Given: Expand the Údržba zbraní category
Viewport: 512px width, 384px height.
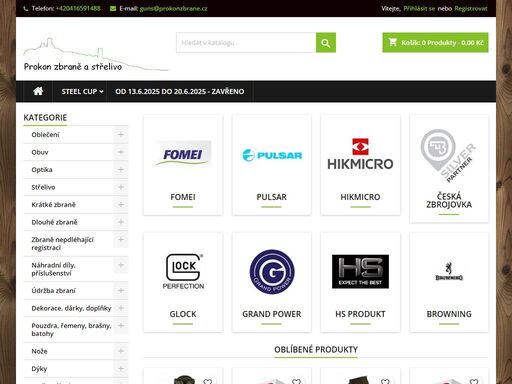Looking at the screenshot, I should (121, 291).
